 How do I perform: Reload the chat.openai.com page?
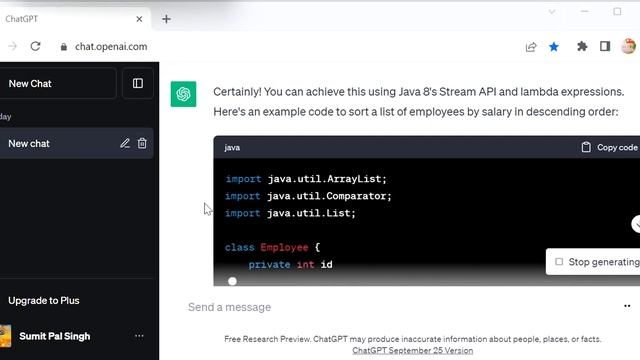[x=36, y=47]
